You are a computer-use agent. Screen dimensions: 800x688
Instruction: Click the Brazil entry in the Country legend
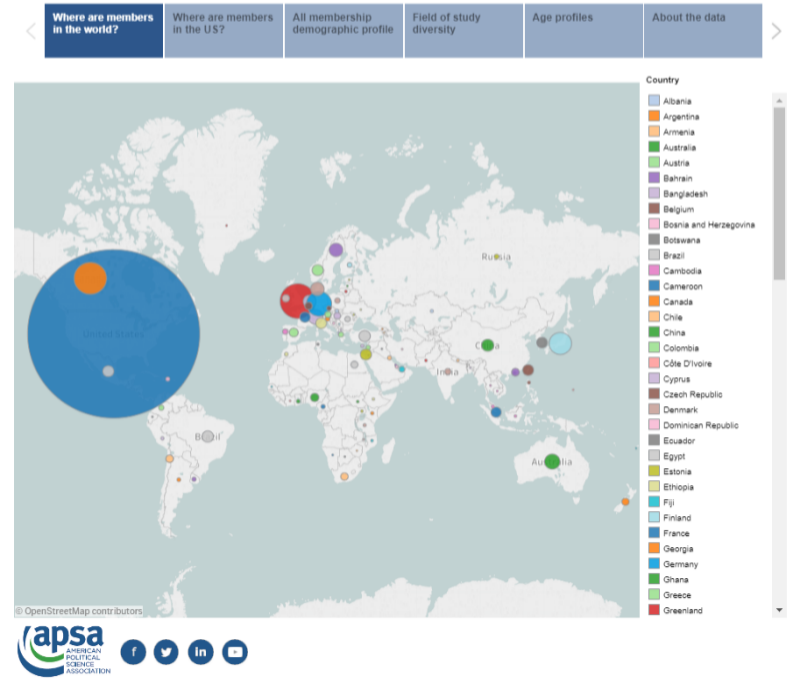click(x=655, y=254)
